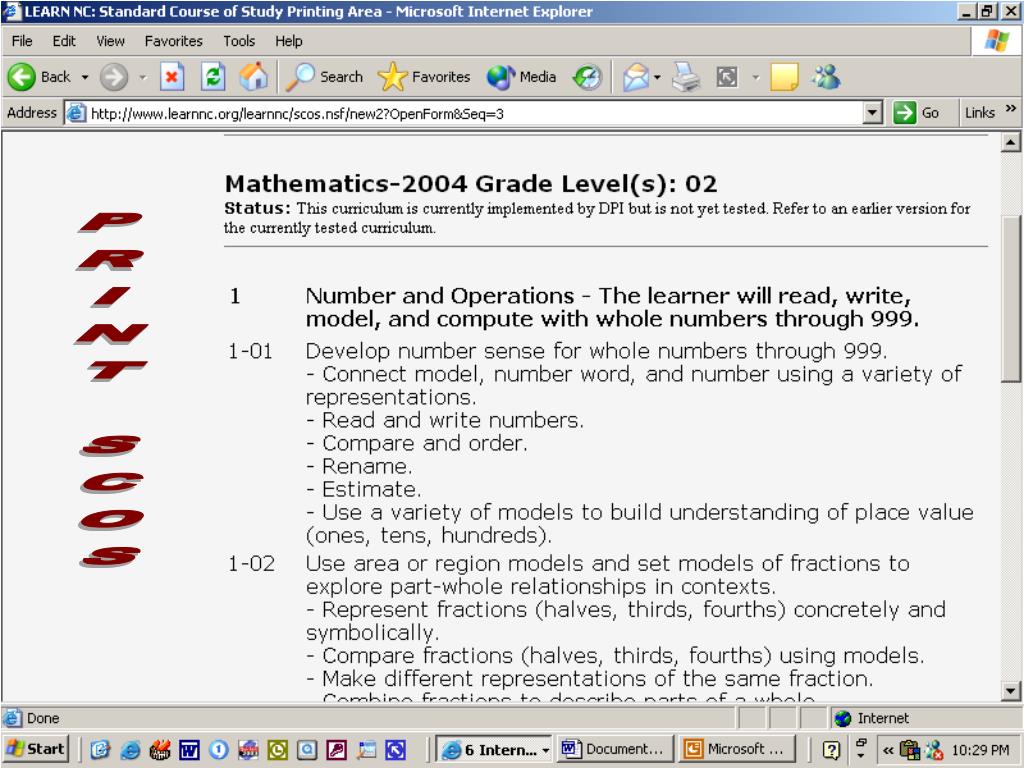The width and height of the screenshot is (1024, 768).
Task: Click the Access key icon in quick launch
Action: 337,750
